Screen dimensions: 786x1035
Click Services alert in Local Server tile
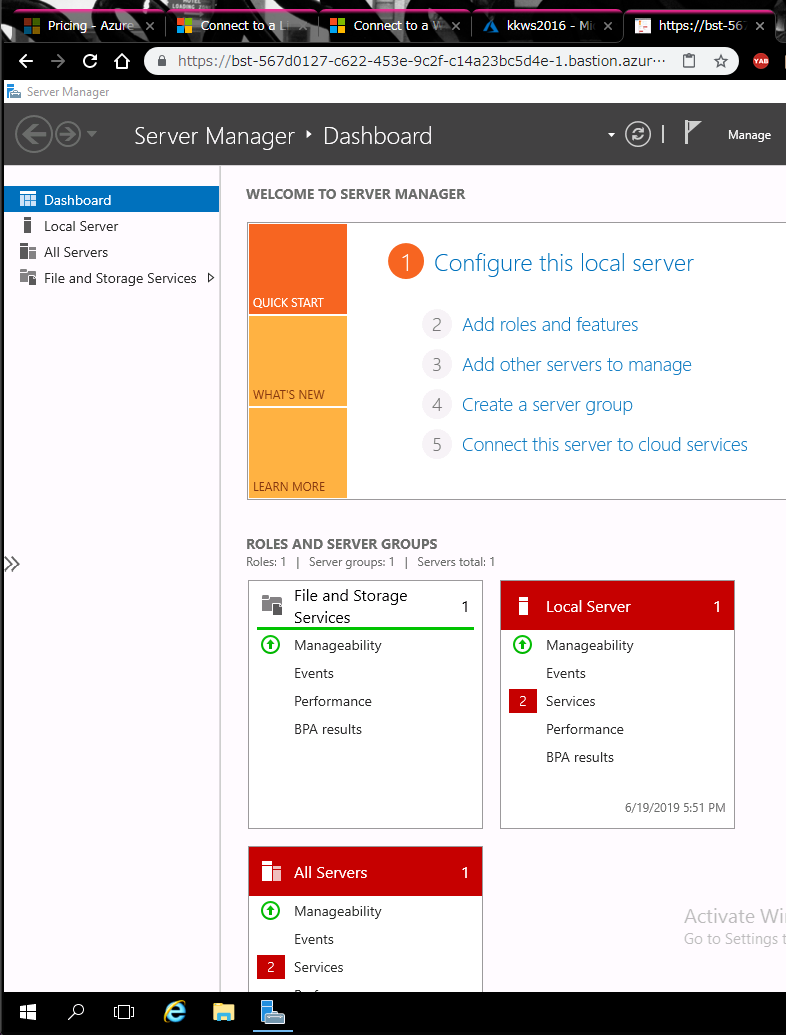[570, 701]
